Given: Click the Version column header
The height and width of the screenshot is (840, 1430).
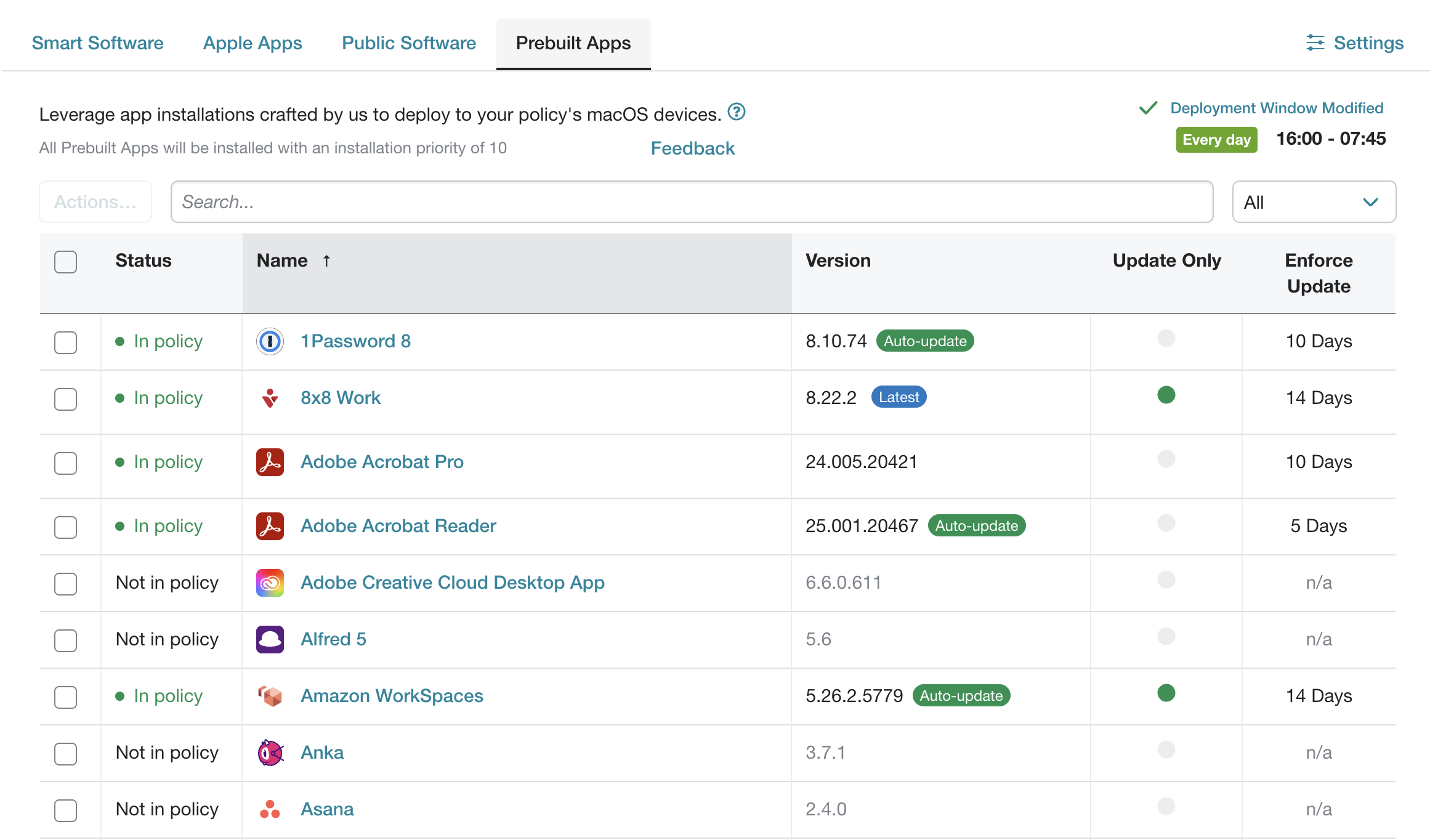Looking at the screenshot, I should click(x=838, y=260).
